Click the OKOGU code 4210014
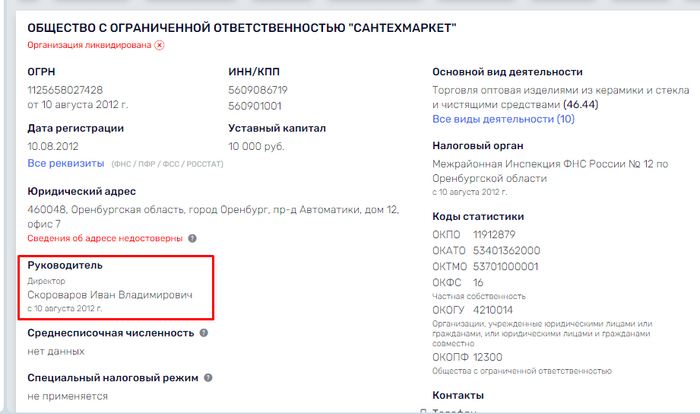 492,310
